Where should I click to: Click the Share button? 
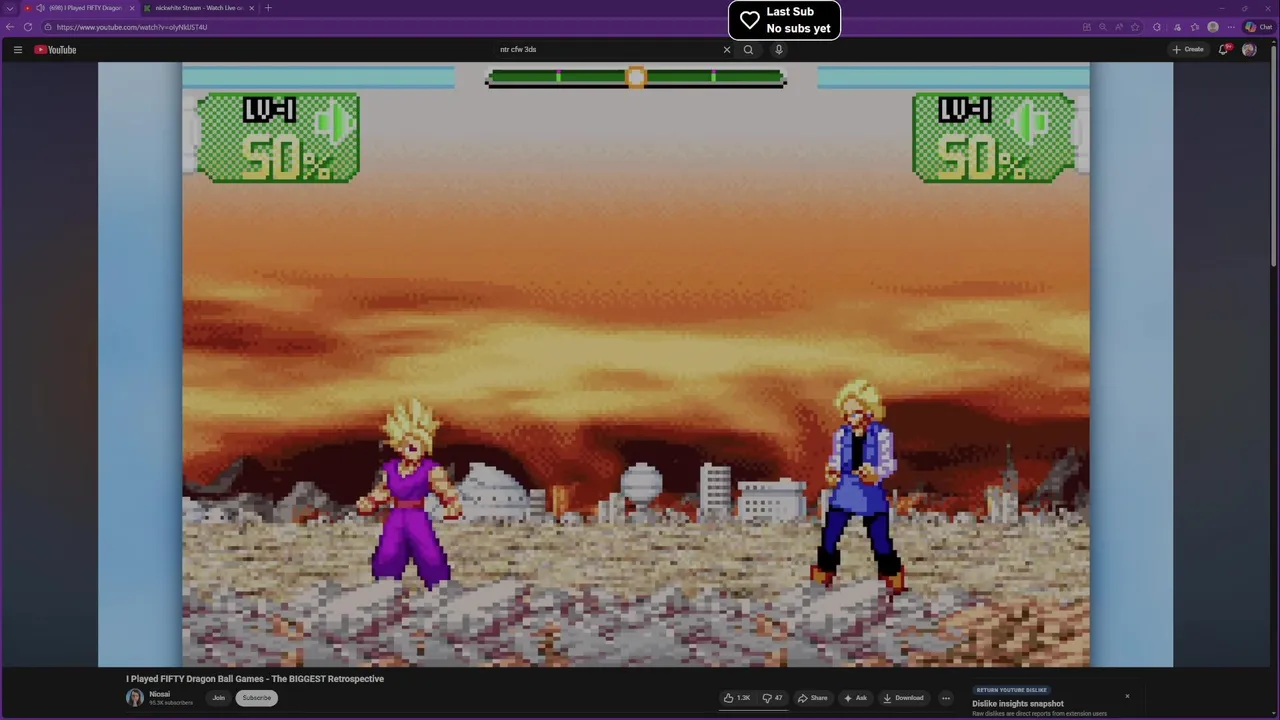click(x=812, y=698)
